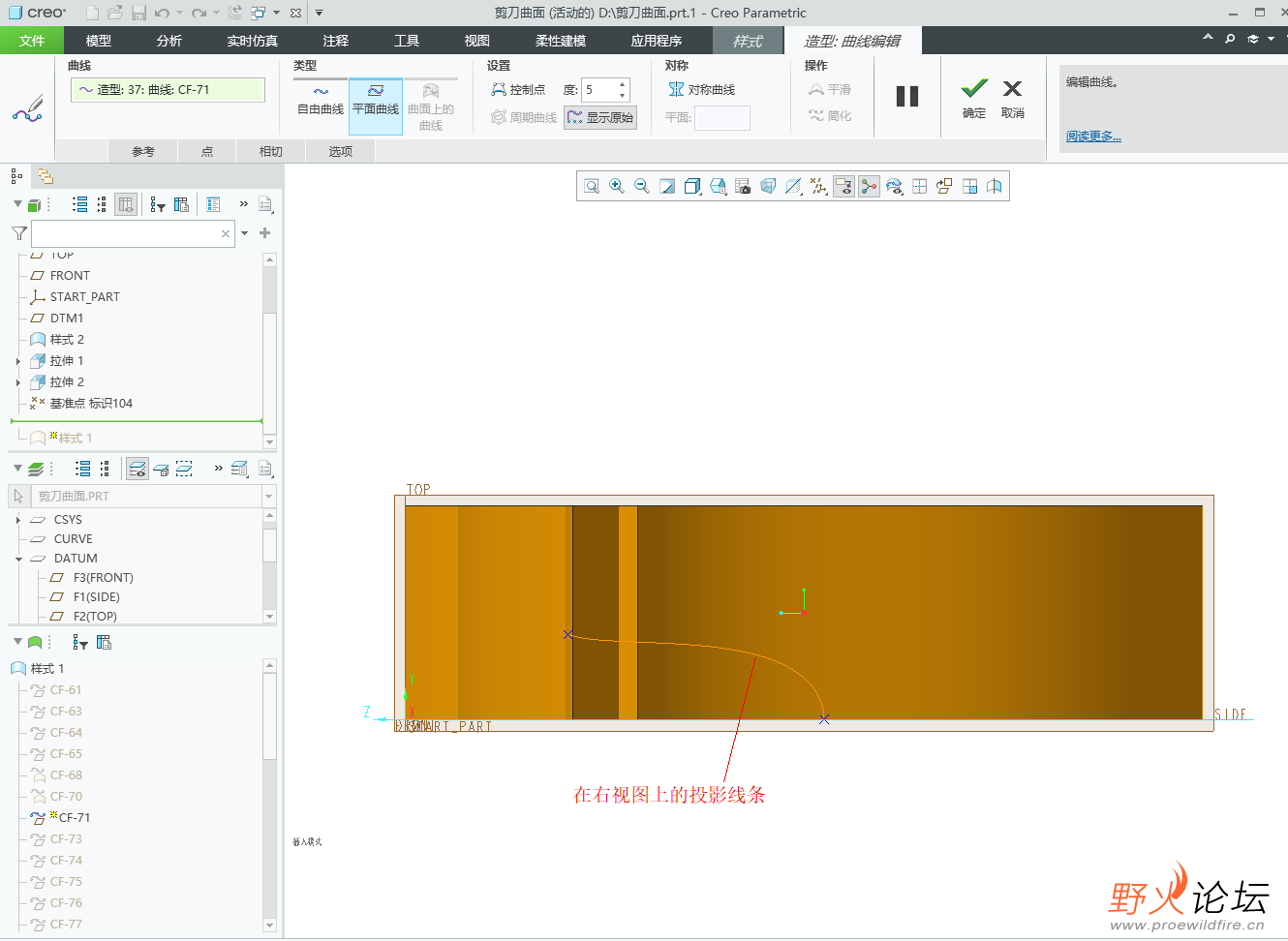Expand the 拉伸 2 feature node

pyautogui.click(x=18, y=382)
